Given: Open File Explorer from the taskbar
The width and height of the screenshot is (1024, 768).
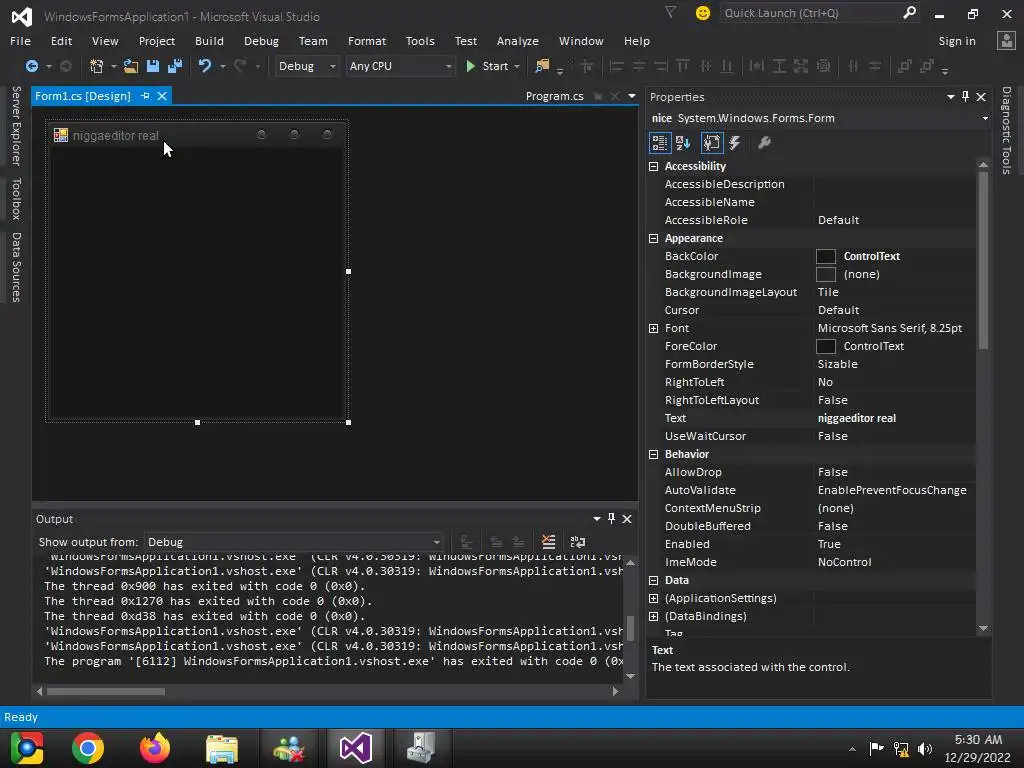Looking at the screenshot, I should [x=222, y=748].
